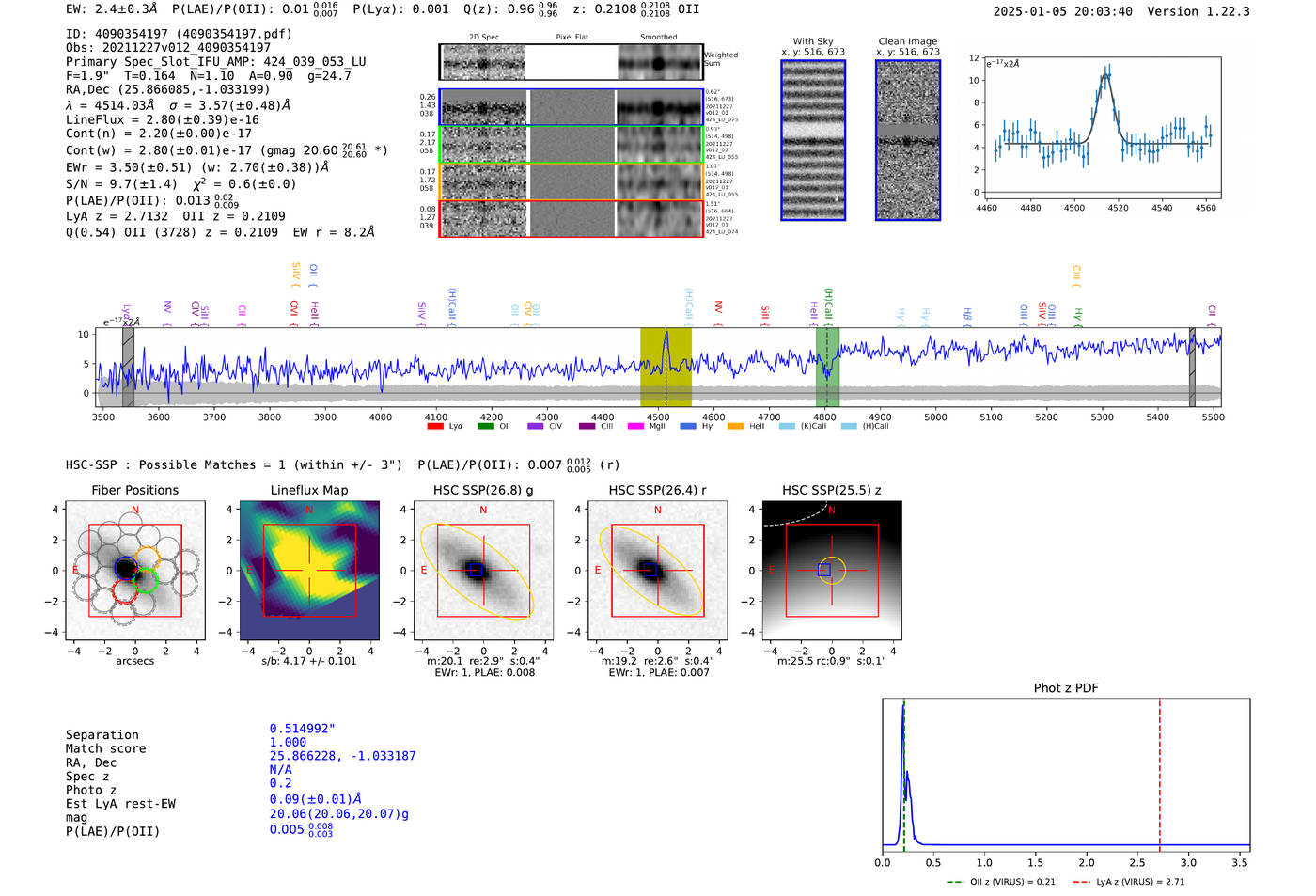Click the blue Hγ legend swatch
The width and height of the screenshot is (1316, 896).
pos(688,427)
